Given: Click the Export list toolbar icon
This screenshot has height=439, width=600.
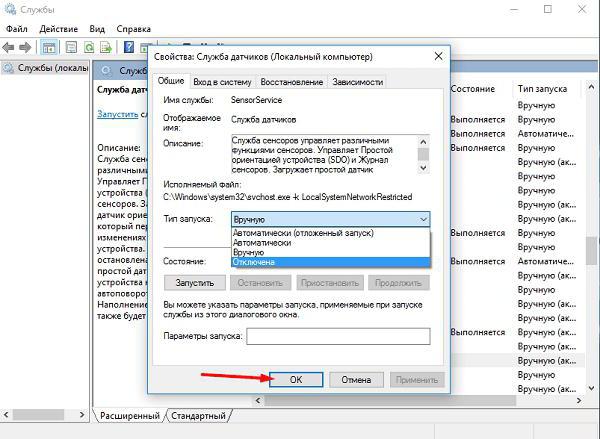Looking at the screenshot, I should [108, 47].
